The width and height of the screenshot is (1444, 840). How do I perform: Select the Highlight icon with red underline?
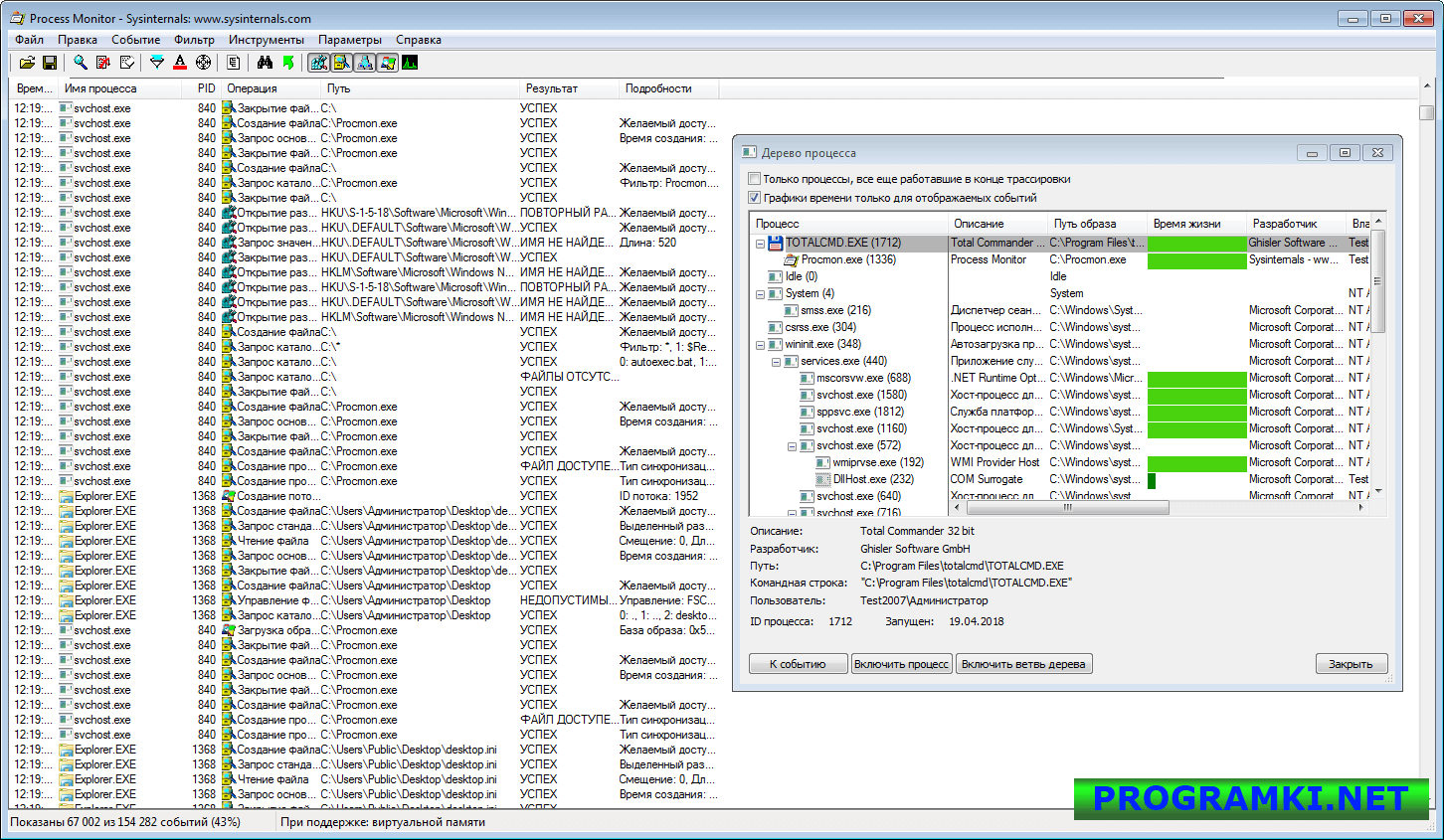180,62
